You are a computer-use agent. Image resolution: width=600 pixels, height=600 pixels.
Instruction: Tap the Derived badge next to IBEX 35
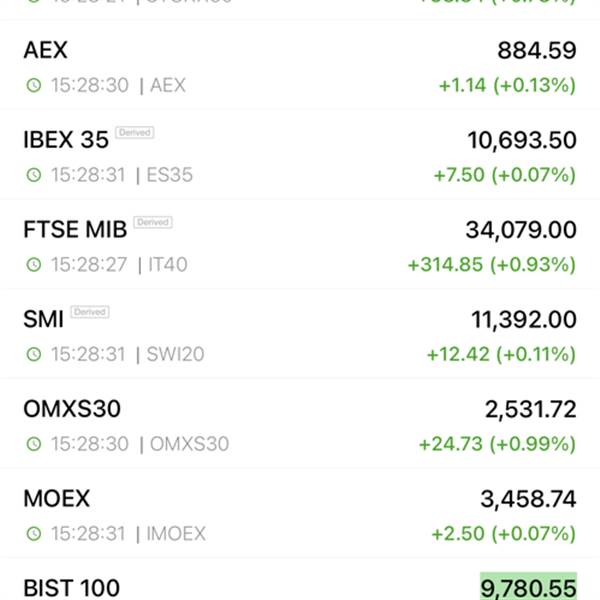pyautogui.click(x=135, y=132)
